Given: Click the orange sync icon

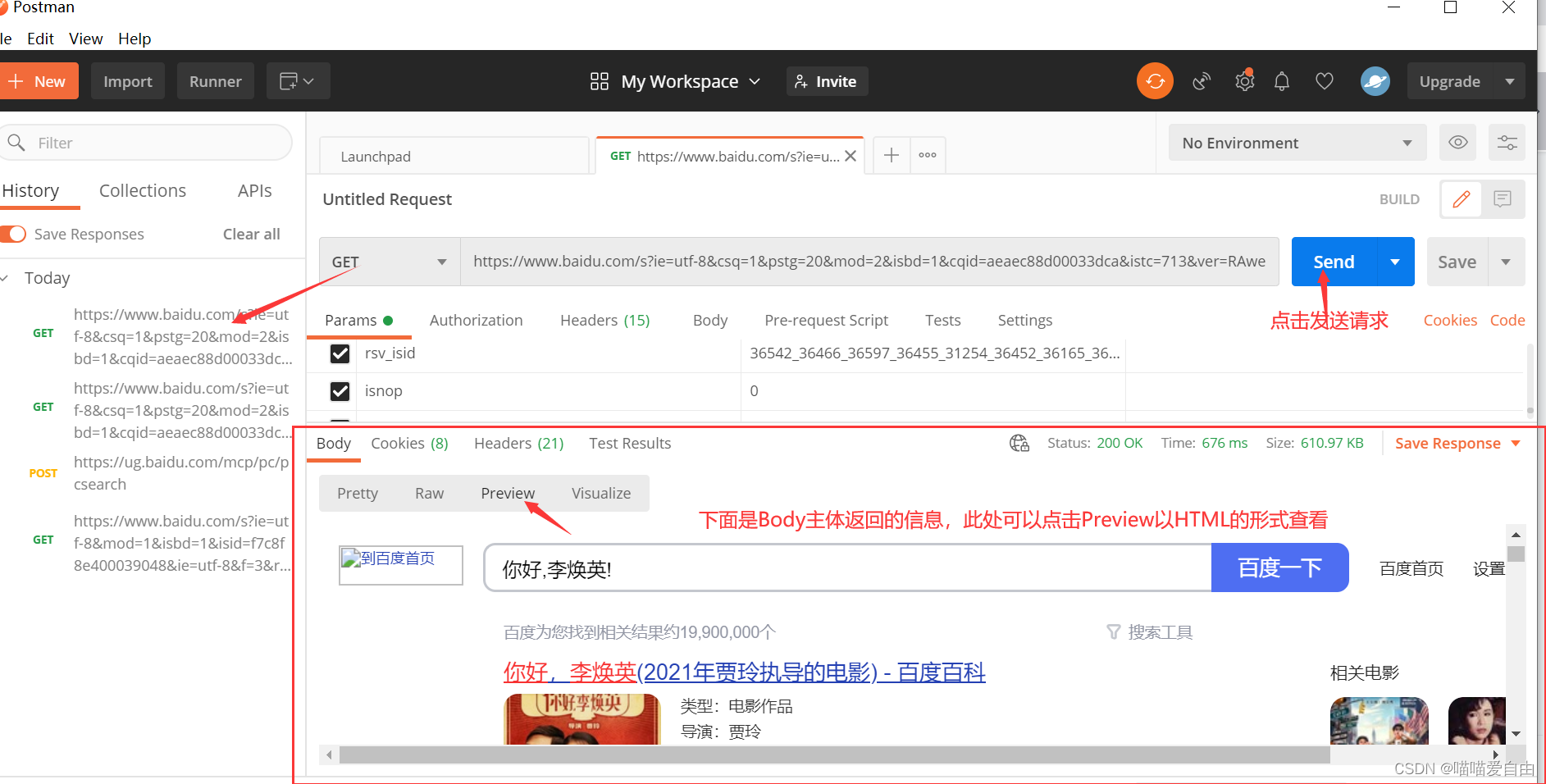Looking at the screenshot, I should point(1155,81).
